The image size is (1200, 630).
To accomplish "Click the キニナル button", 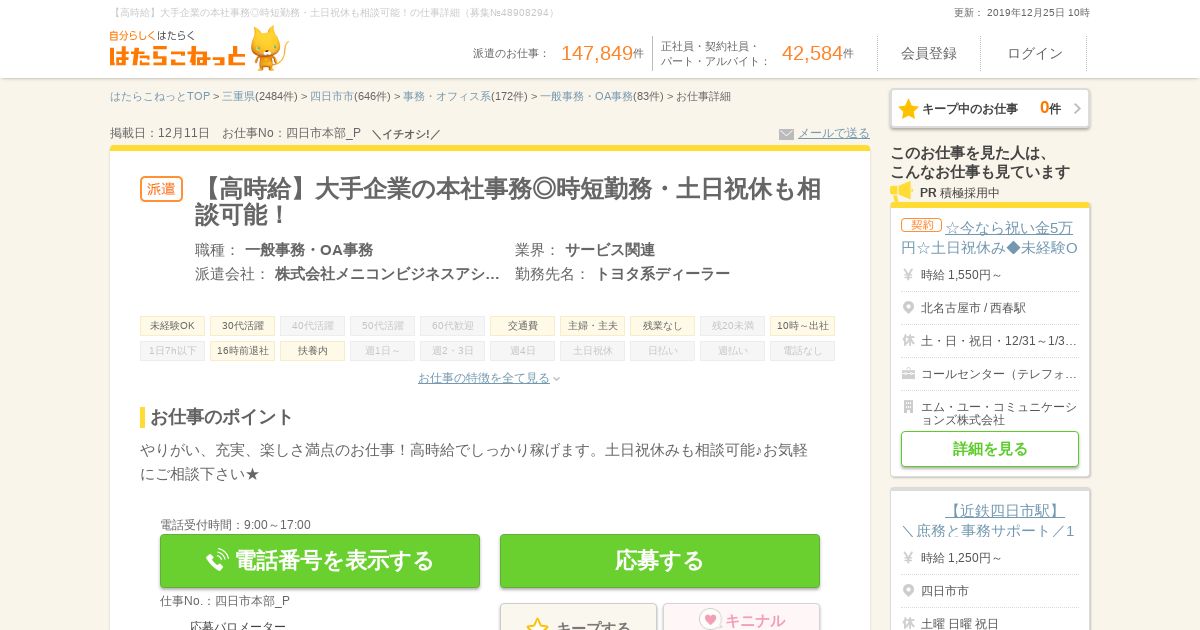I will 741,617.
